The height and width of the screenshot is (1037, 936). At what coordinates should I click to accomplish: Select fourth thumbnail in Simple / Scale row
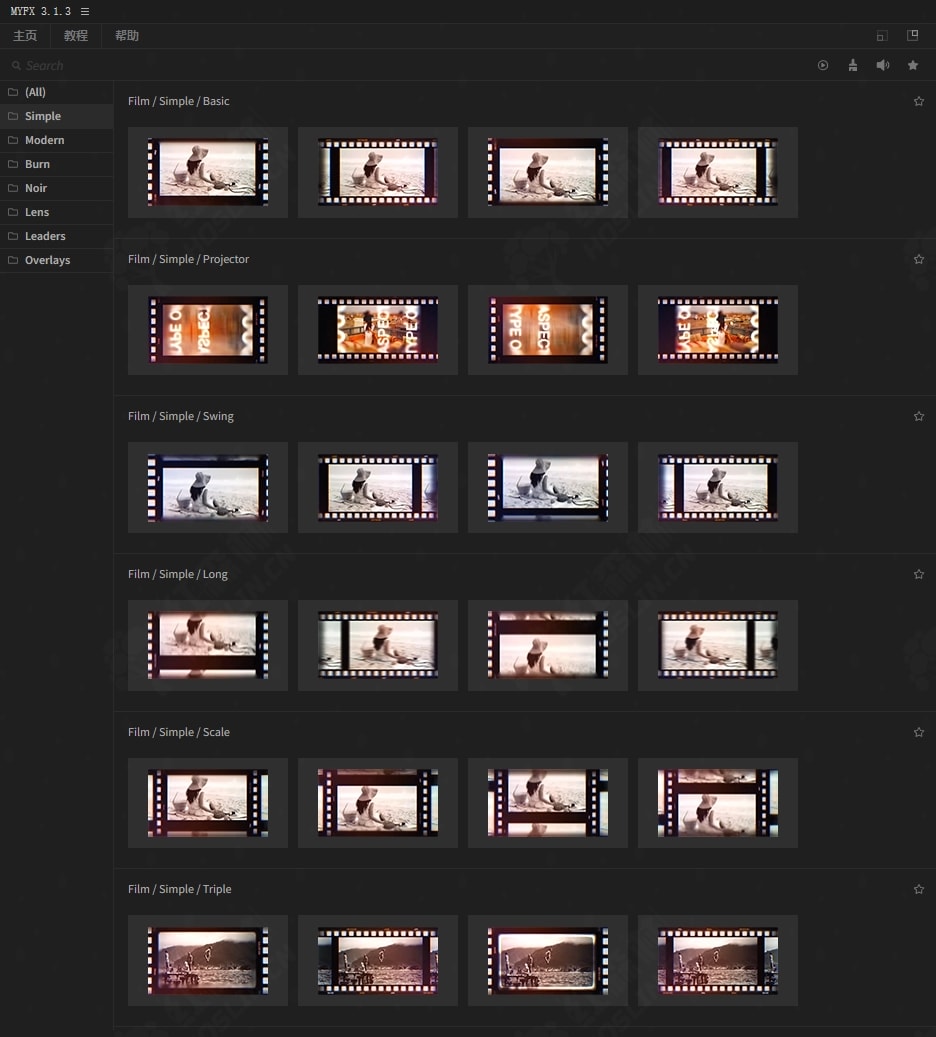(x=718, y=803)
